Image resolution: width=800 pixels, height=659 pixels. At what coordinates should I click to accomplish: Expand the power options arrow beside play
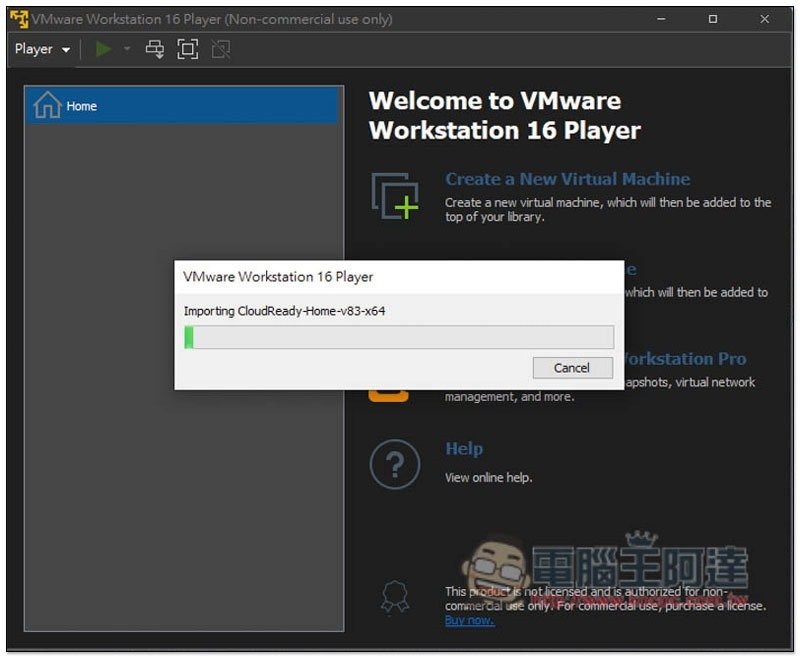coord(127,49)
